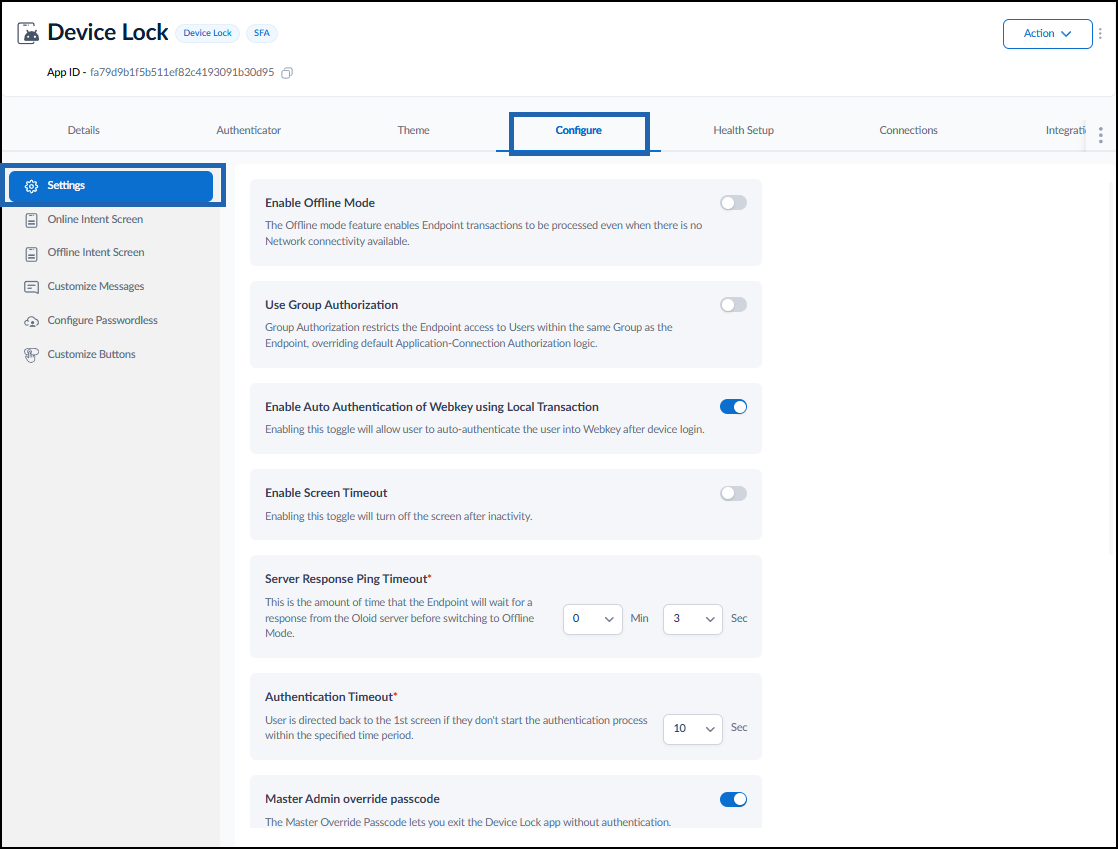This screenshot has height=849, width=1118.
Task: Click the SFA tag badge
Action: coord(262,33)
